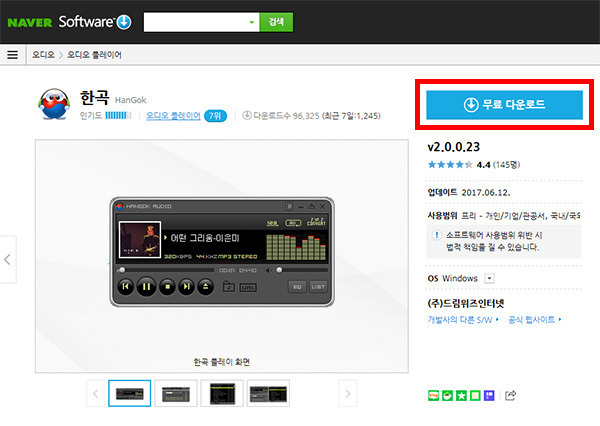Click the HanGok app mascot icon
This screenshot has height=426, width=600.
(x=54, y=104)
